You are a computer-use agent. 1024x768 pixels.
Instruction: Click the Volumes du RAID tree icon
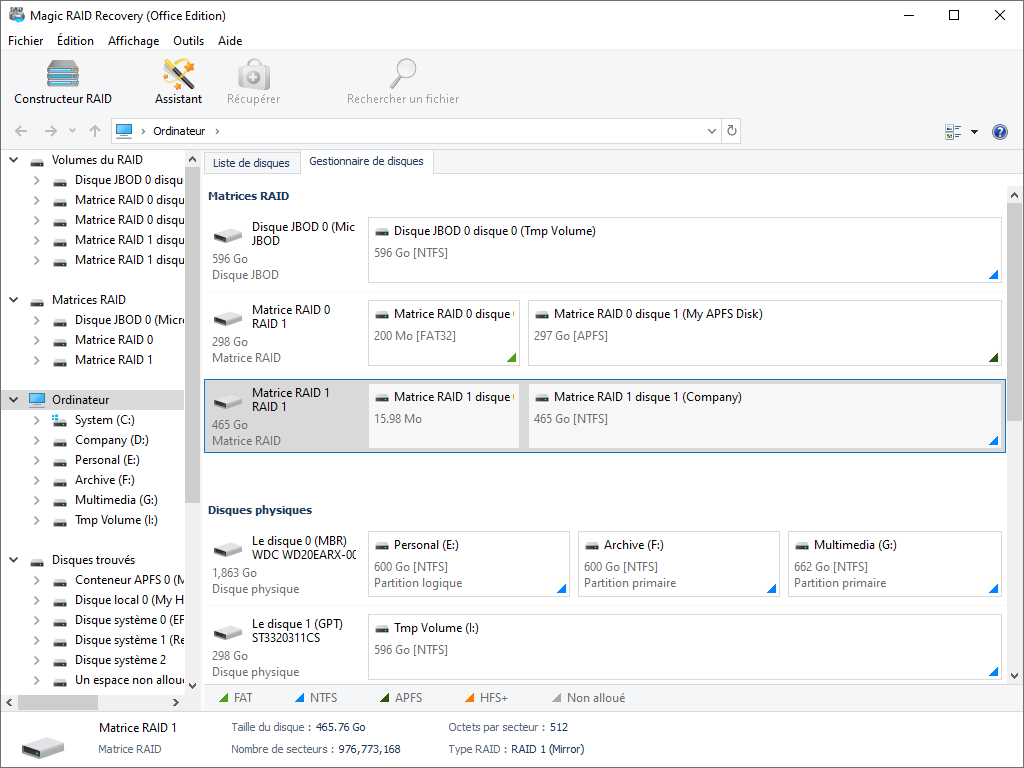click(x=37, y=161)
